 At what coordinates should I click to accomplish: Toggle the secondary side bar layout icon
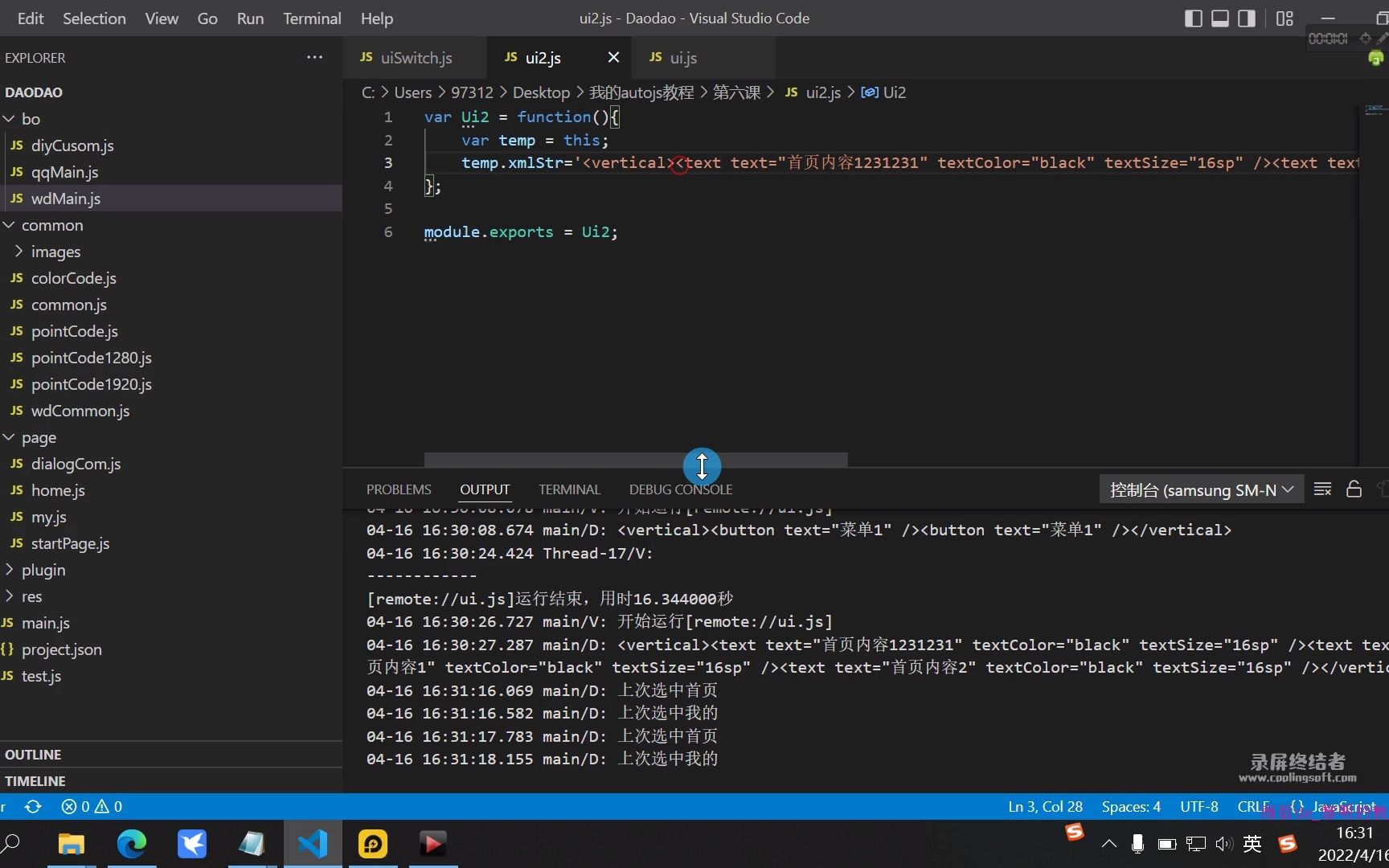point(1247,18)
